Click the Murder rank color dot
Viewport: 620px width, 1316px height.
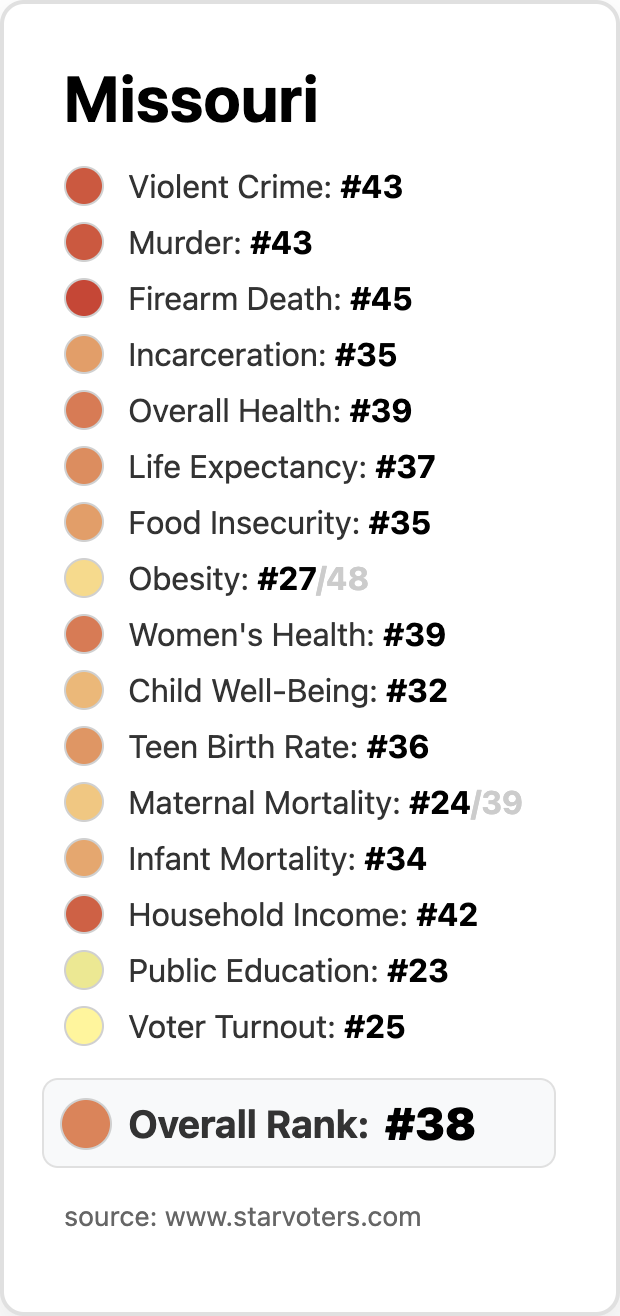(x=84, y=243)
